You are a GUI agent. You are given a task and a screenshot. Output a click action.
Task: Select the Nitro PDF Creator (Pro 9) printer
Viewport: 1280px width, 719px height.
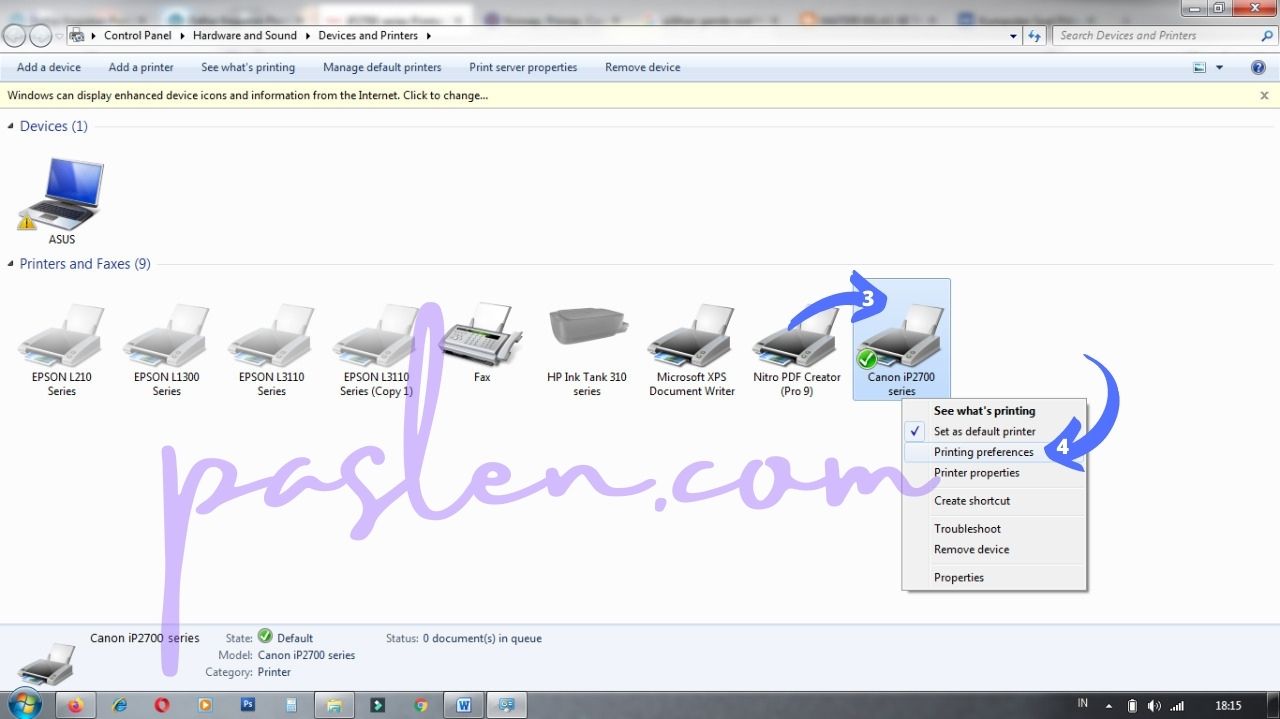[x=797, y=336]
